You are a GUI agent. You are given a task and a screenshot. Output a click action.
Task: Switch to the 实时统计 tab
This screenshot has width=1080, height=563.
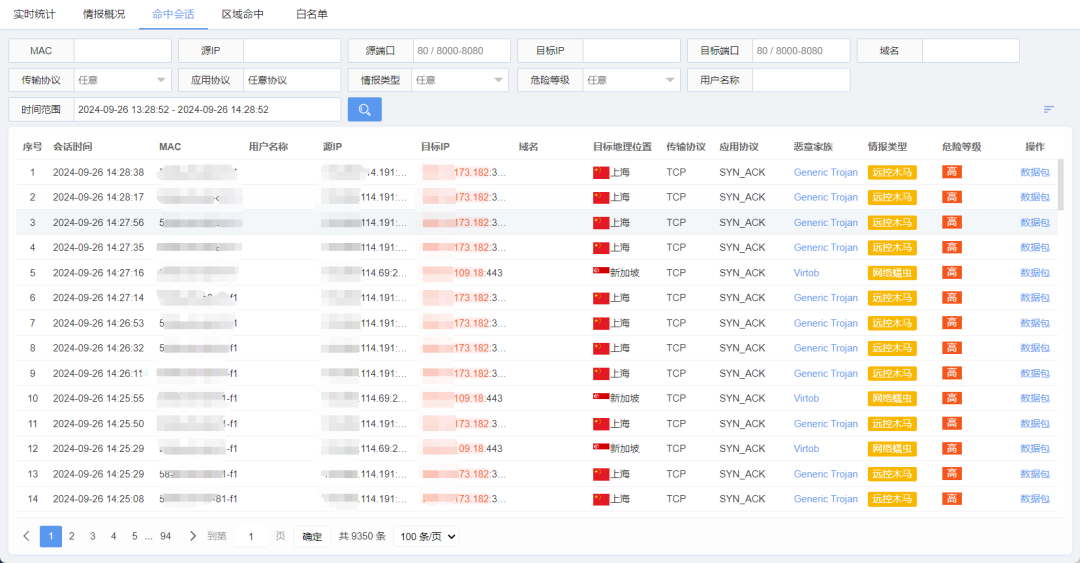click(x=34, y=15)
